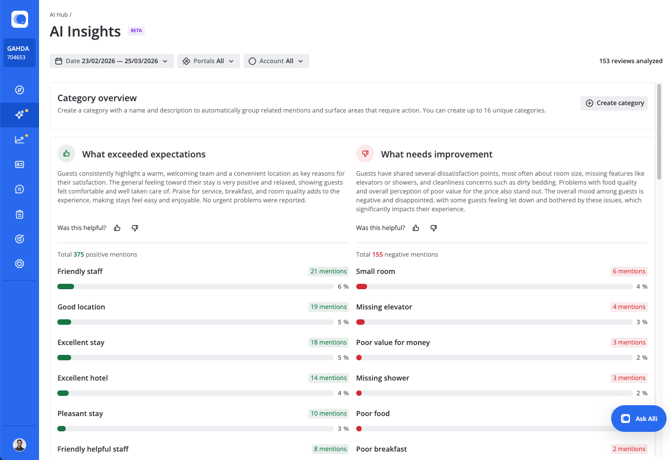
Task: Open the clipboard icon in sidebar
Action: coord(19,214)
